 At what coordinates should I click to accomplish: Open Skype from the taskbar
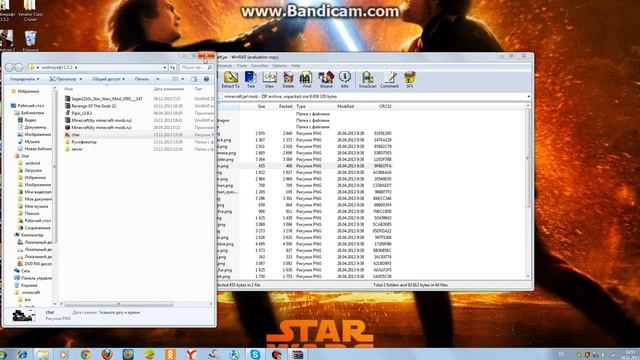click(255, 354)
